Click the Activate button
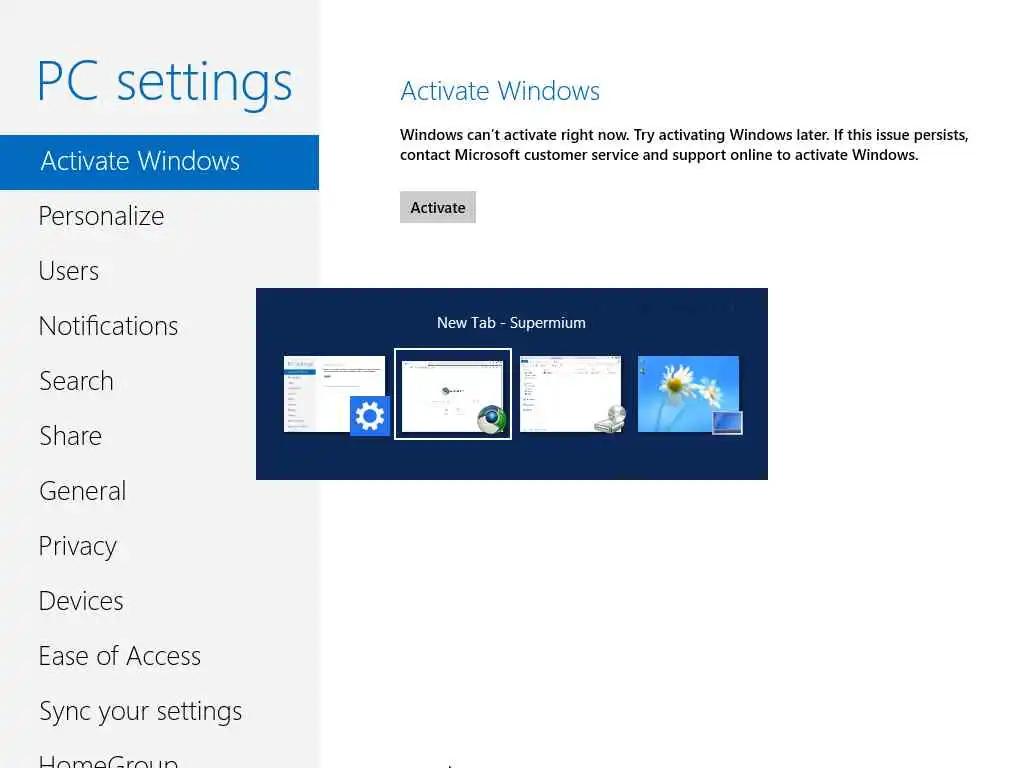Viewport: 1024px width, 768px height. 438,207
